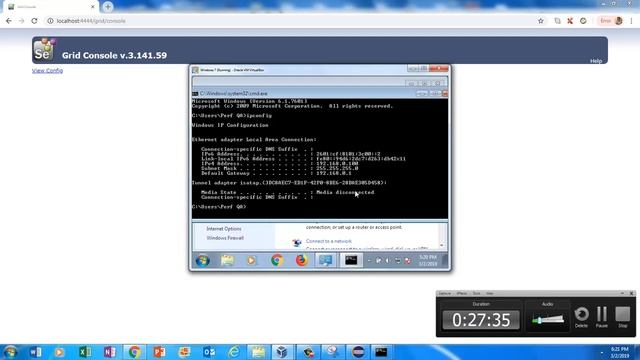Open the command prompt on host taskbar
The image size is (640, 360).
381,352
